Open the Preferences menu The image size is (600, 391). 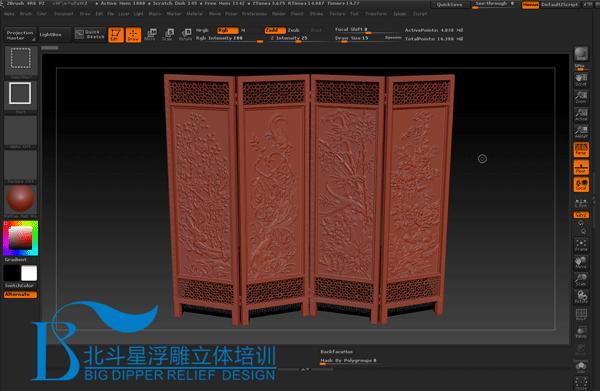coord(254,14)
